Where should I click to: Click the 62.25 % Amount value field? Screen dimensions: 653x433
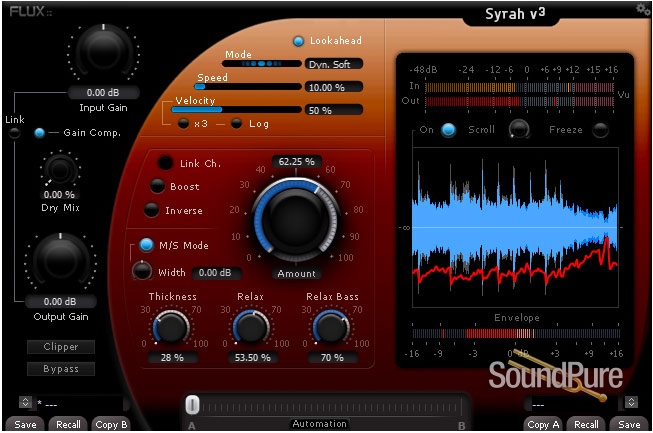pos(297,162)
